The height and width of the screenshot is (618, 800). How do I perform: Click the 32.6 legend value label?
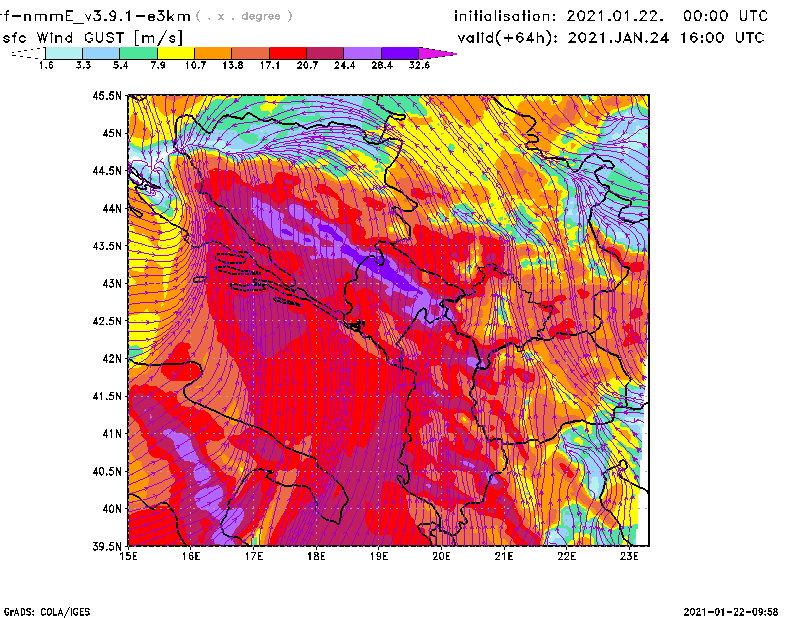point(420,65)
